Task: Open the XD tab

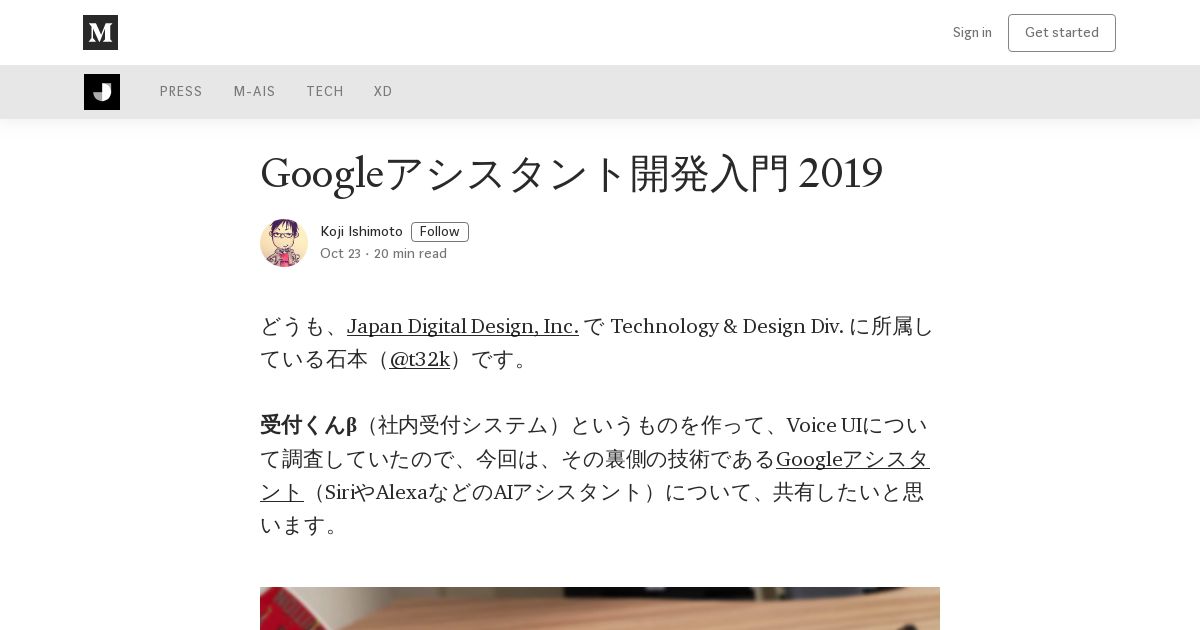Action: tap(383, 92)
